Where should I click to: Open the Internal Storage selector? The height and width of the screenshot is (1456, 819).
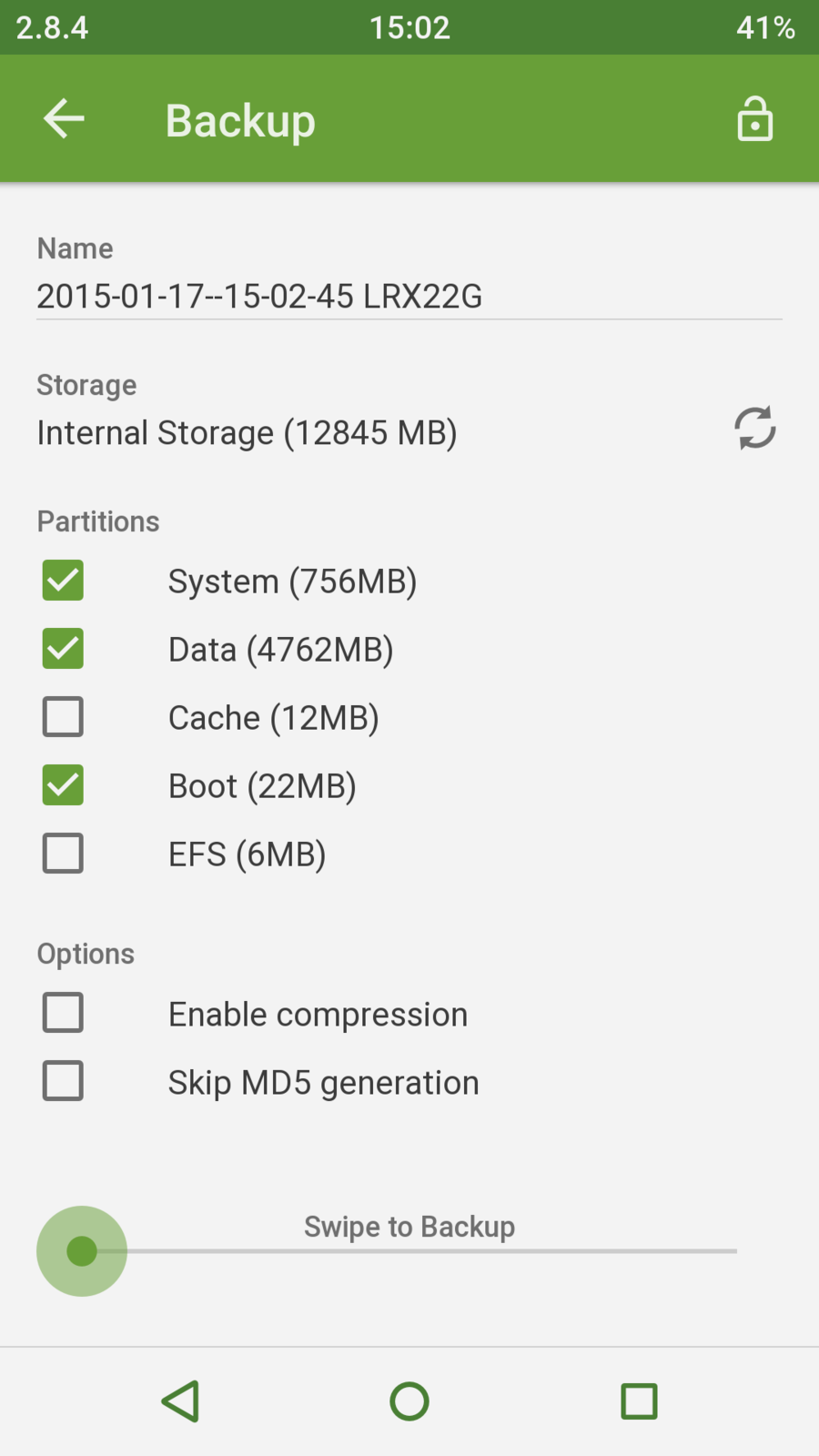pyautogui.click(x=247, y=433)
